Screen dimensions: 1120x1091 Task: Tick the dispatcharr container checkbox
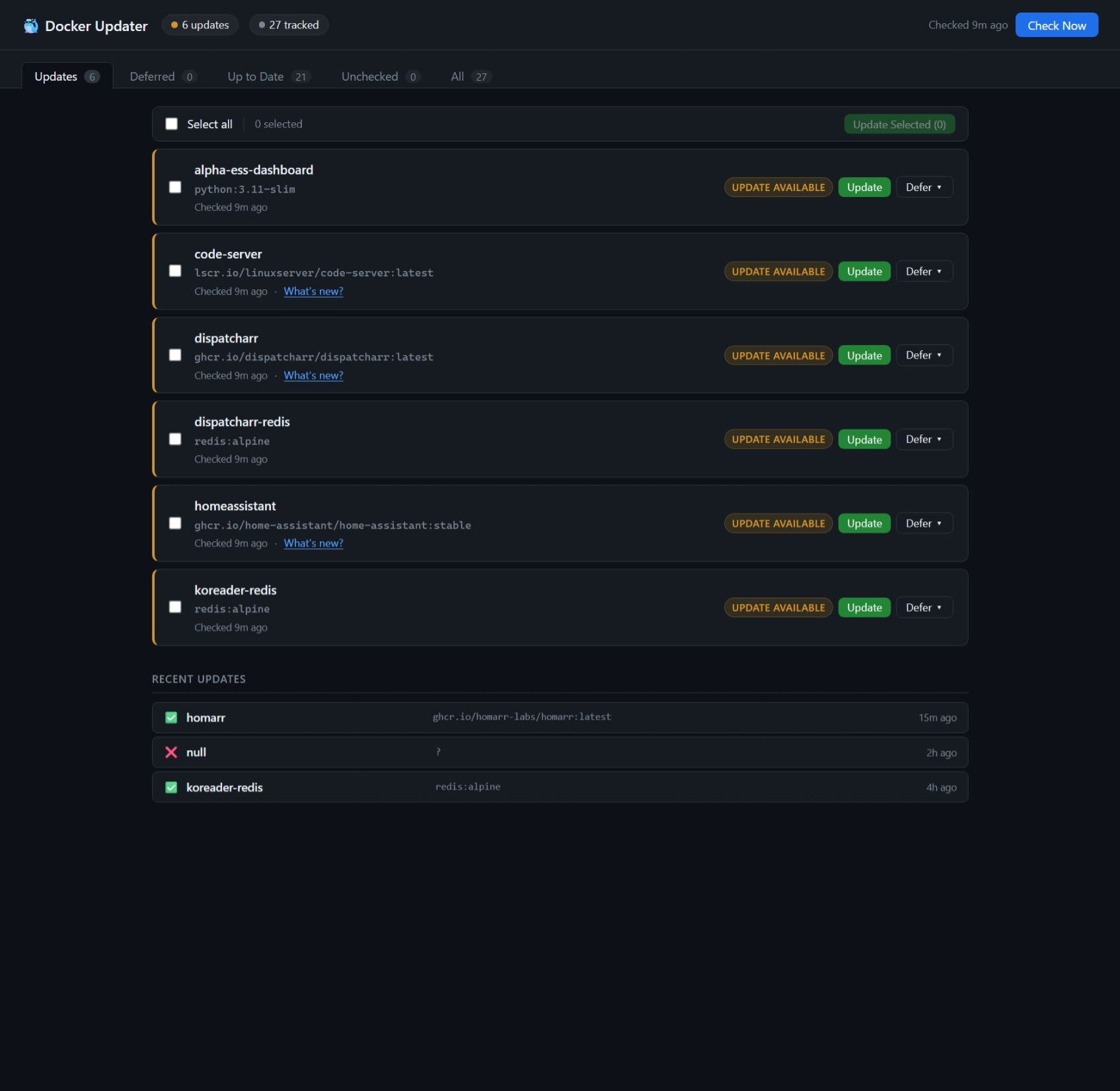(175, 355)
